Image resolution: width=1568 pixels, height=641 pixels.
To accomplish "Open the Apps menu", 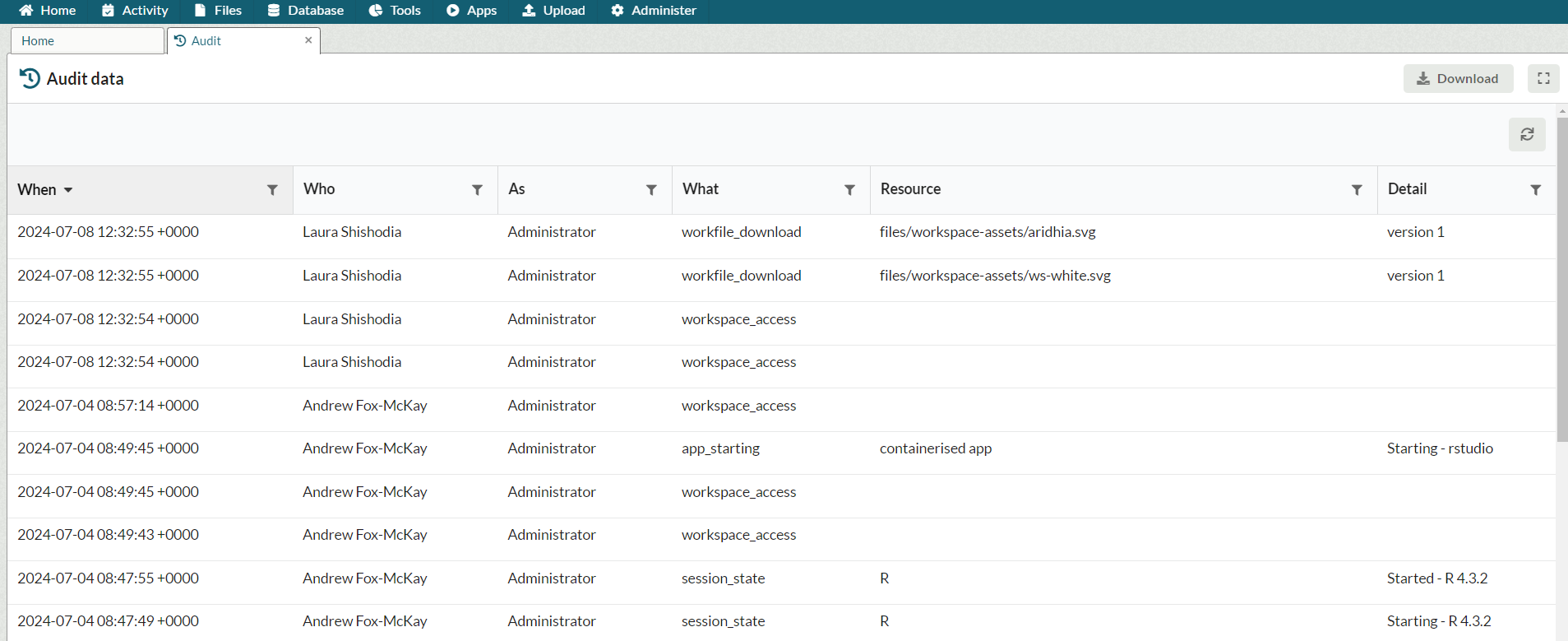I will click(x=471, y=11).
